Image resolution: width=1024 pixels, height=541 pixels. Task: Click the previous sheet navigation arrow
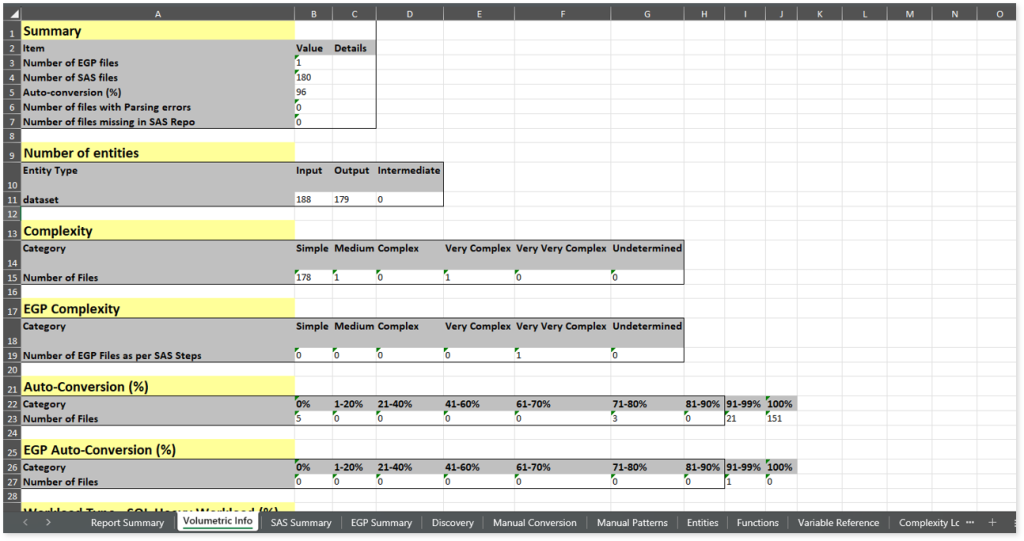tap(31, 522)
